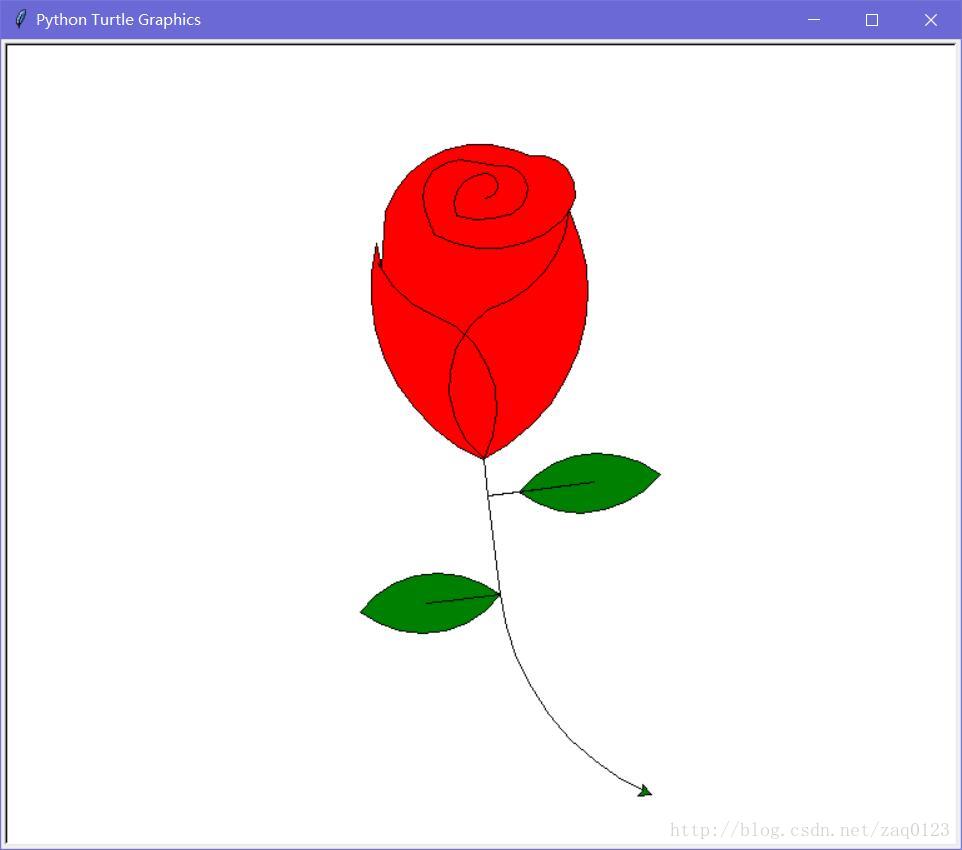This screenshot has width=962, height=850.
Task: Click the right tip of upper leaf
Action: tap(658, 474)
